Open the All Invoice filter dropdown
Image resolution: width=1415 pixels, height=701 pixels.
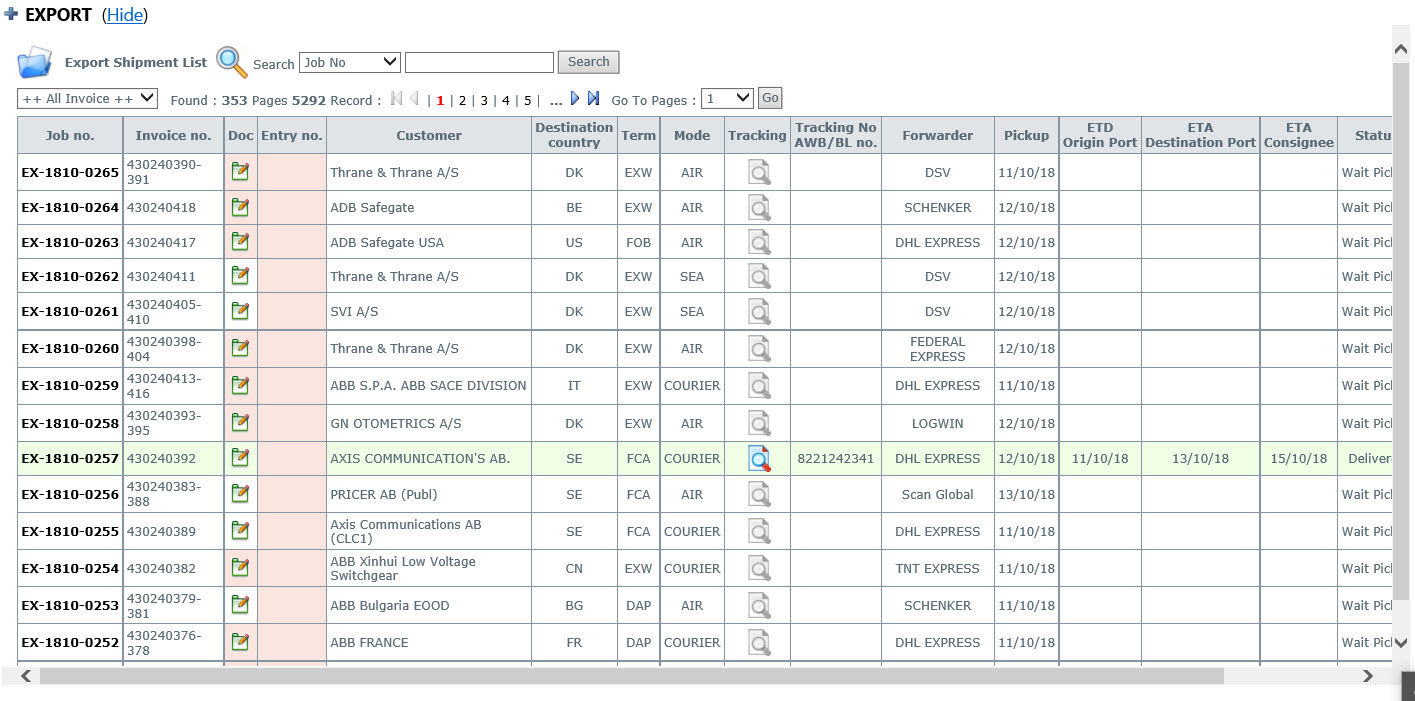click(x=88, y=98)
